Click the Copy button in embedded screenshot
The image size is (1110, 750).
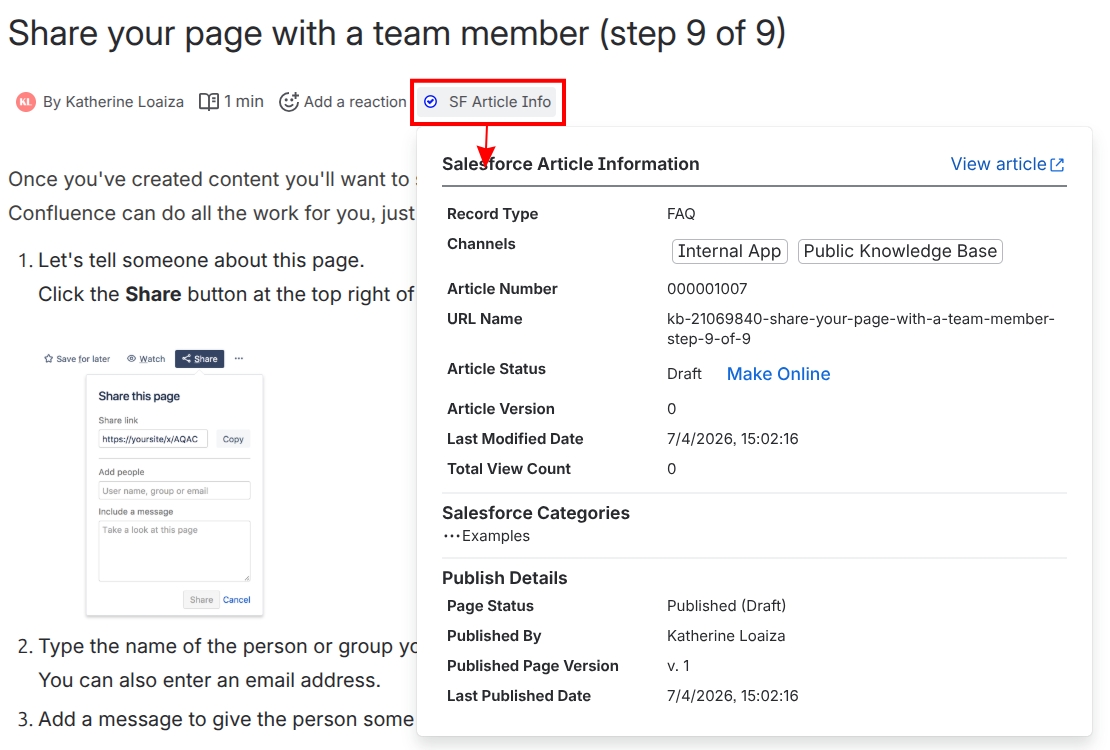233,439
